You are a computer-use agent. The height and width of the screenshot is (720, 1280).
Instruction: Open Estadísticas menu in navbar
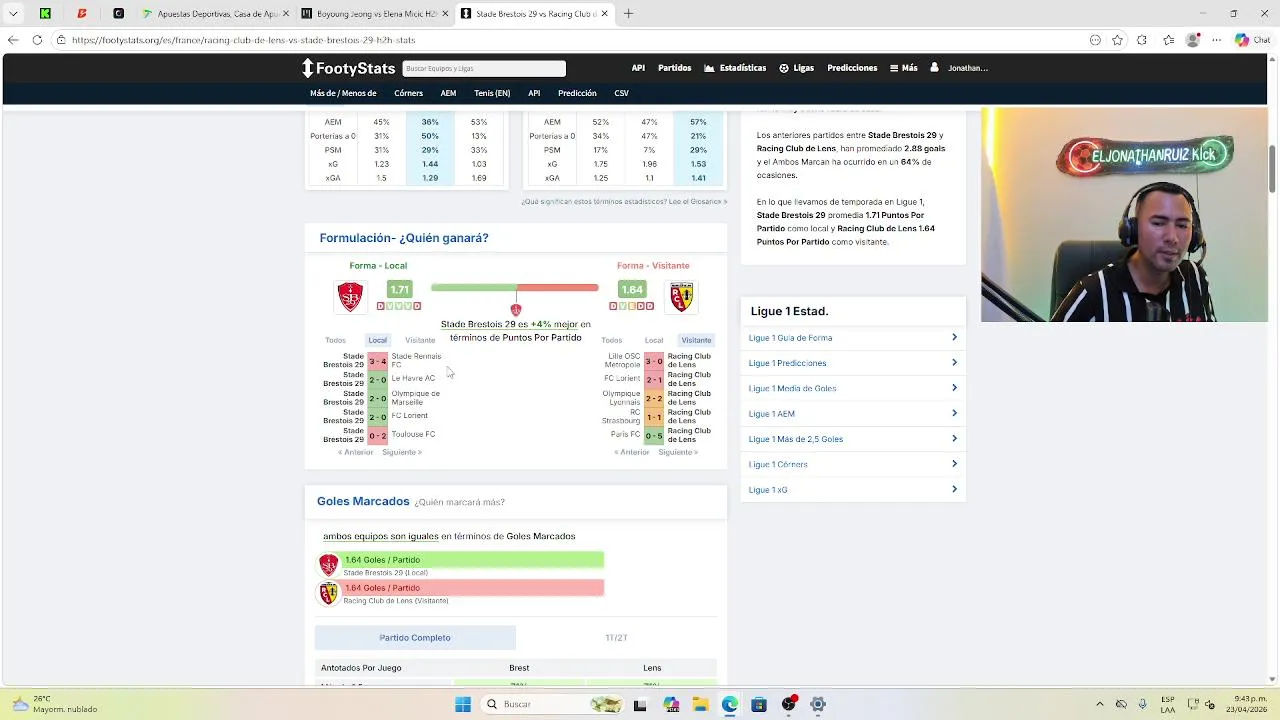point(735,68)
